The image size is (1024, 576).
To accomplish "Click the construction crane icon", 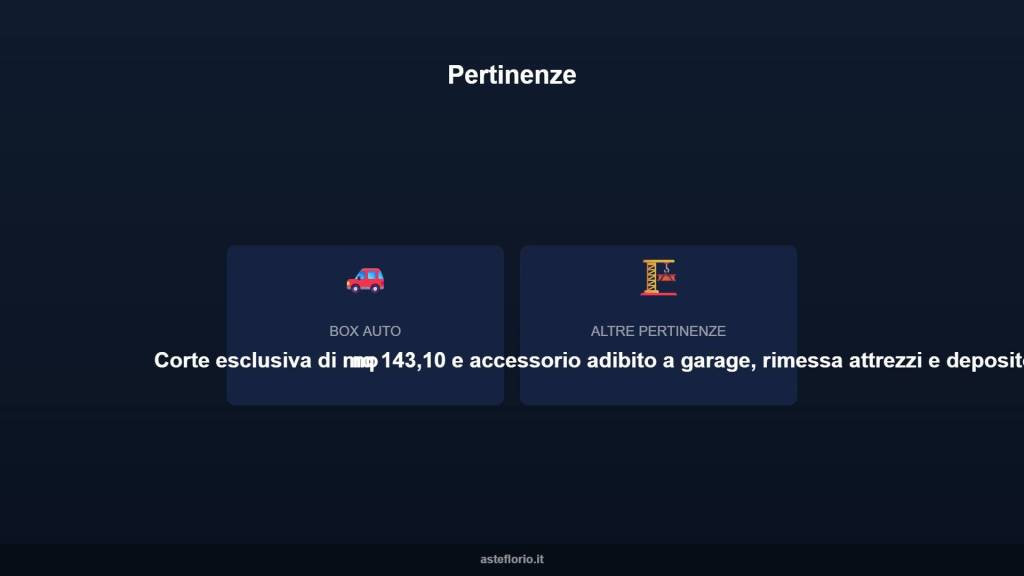I will click(658, 277).
